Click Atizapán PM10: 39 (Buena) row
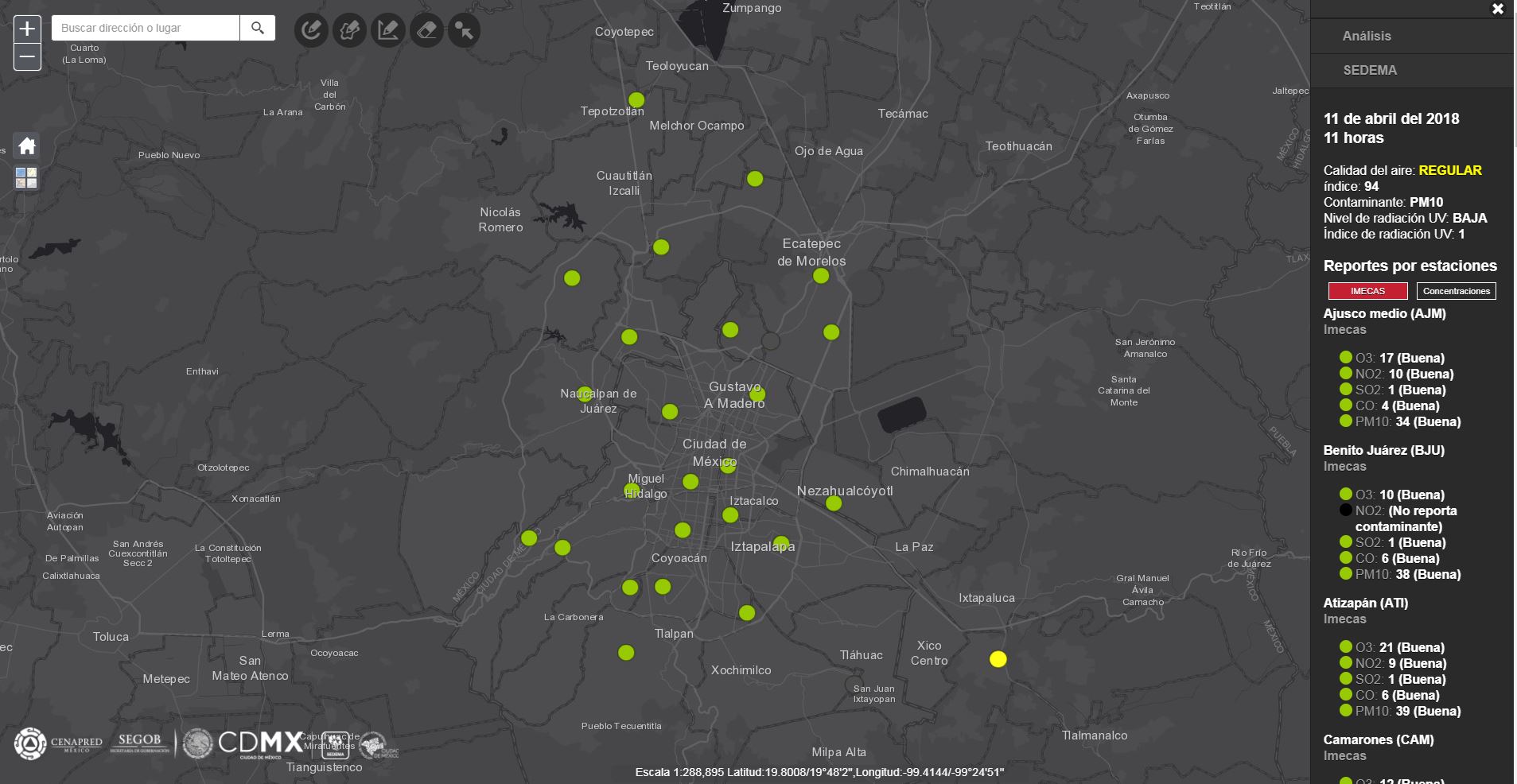Image resolution: width=1517 pixels, height=784 pixels. 1400,711
